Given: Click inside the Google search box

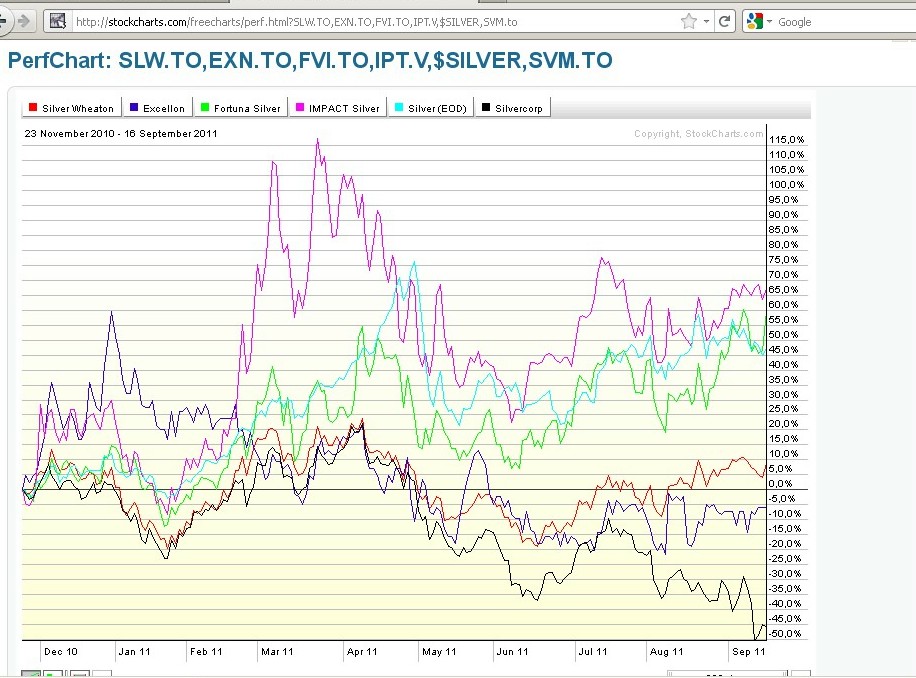Looking at the screenshot, I should (840, 21).
